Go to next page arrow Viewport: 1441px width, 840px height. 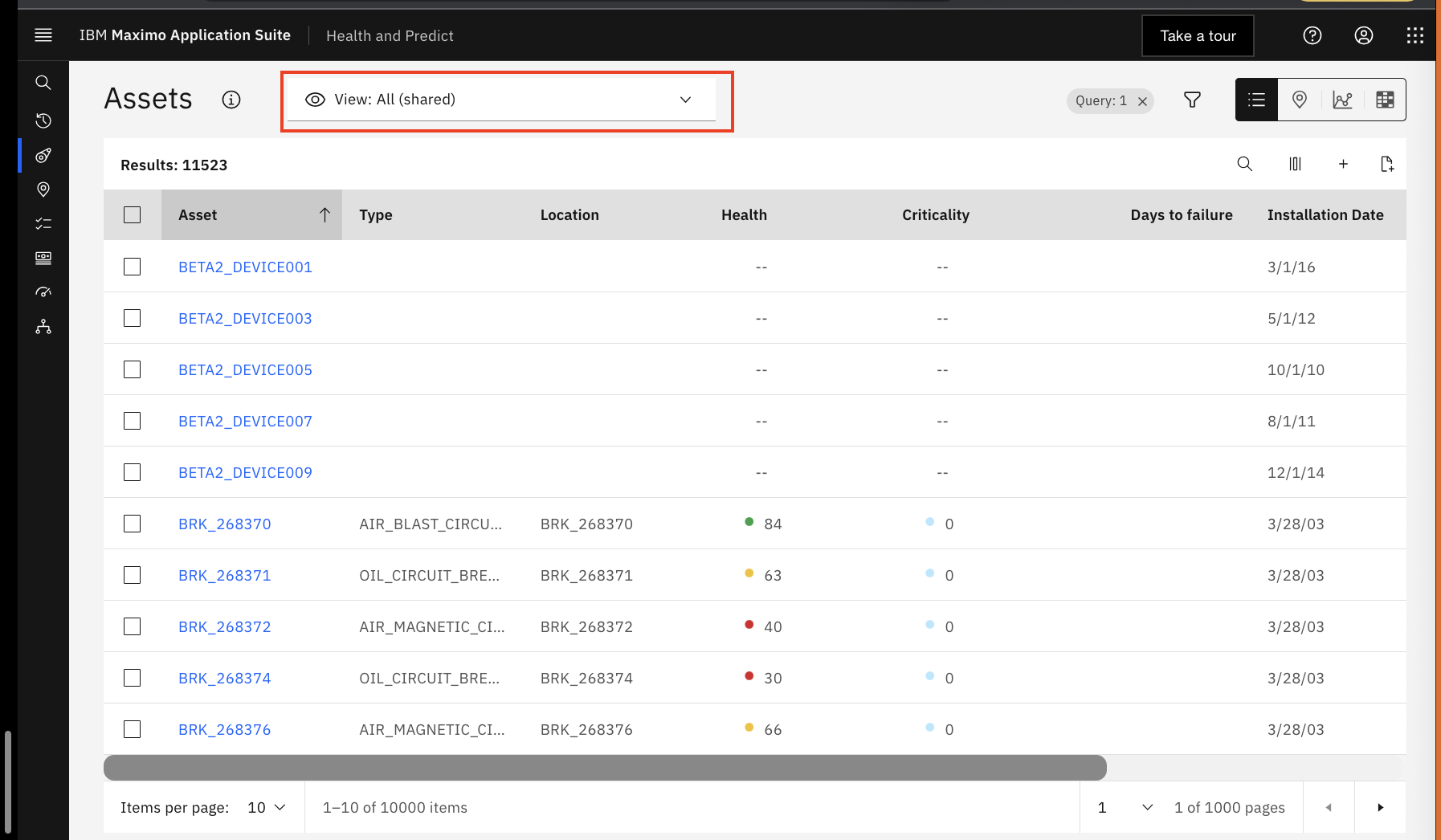(1380, 807)
